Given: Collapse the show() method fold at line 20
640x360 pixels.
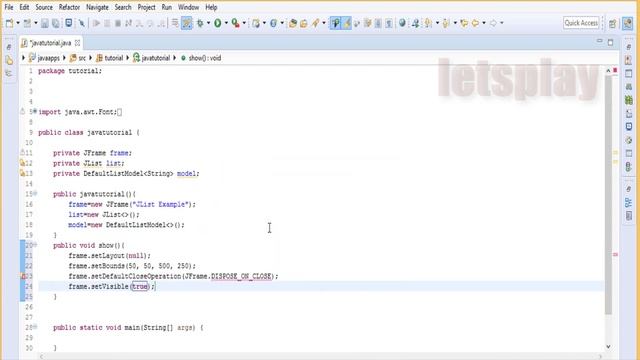Looking at the screenshot, I should click(x=35, y=244).
